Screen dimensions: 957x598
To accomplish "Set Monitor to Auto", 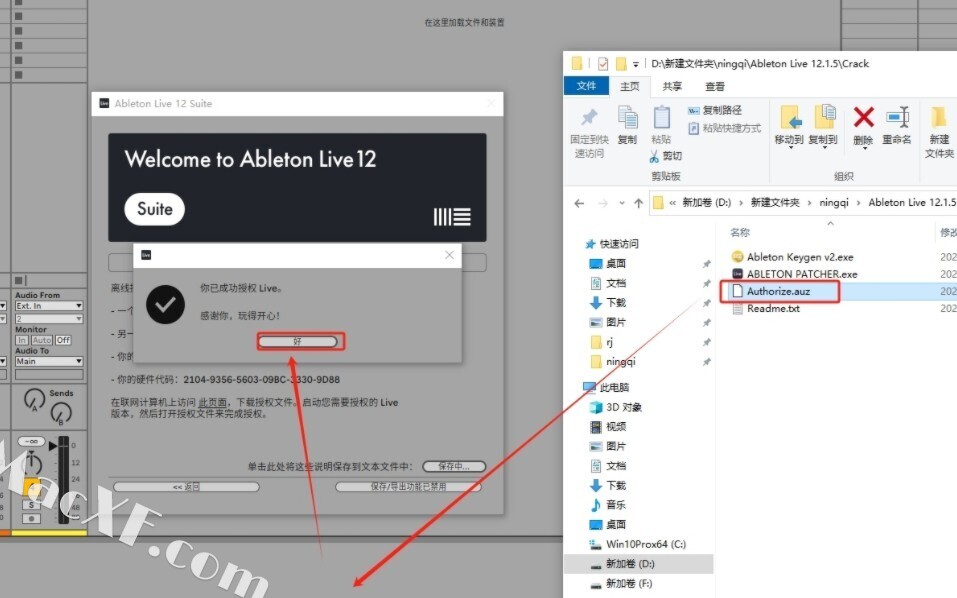I will (x=42, y=340).
